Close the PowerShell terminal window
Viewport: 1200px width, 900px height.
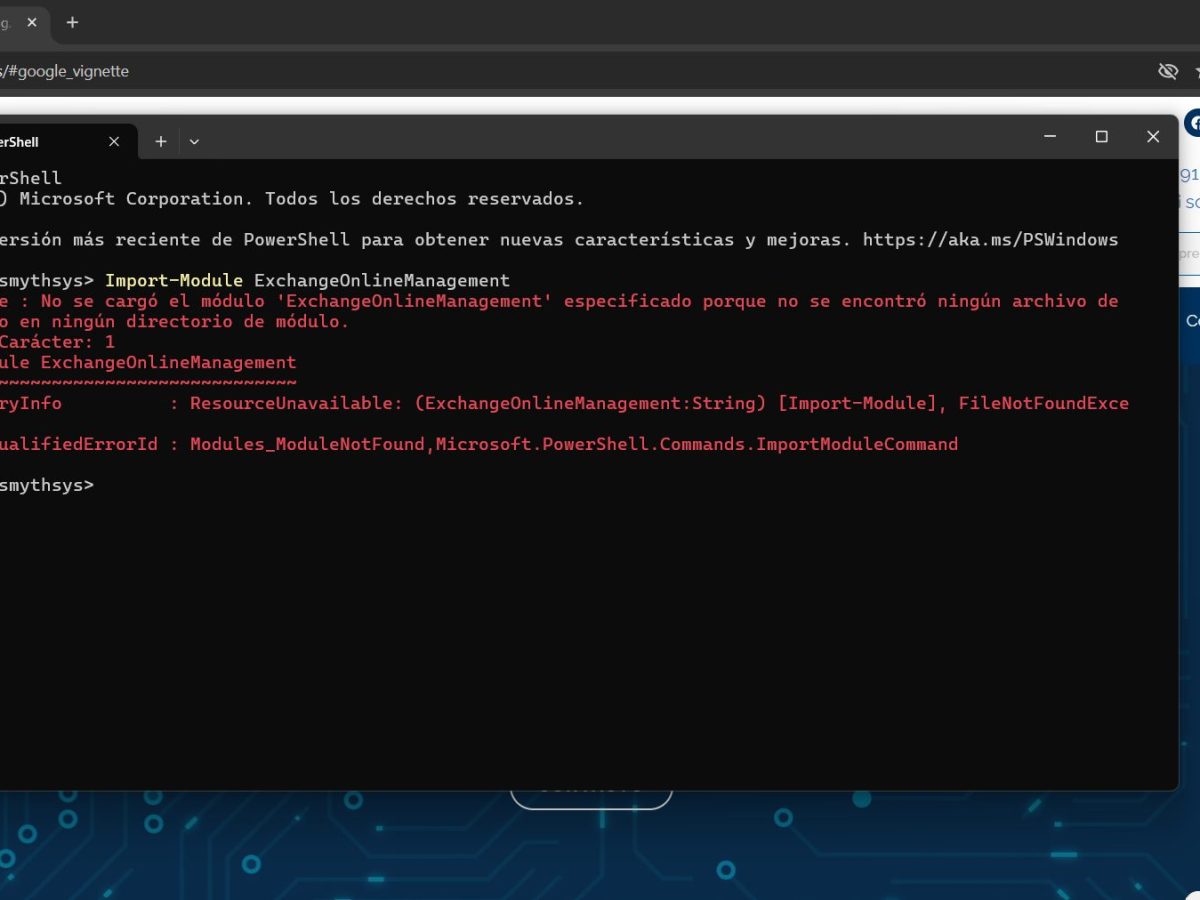pyautogui.click(x=1153, y=137)
